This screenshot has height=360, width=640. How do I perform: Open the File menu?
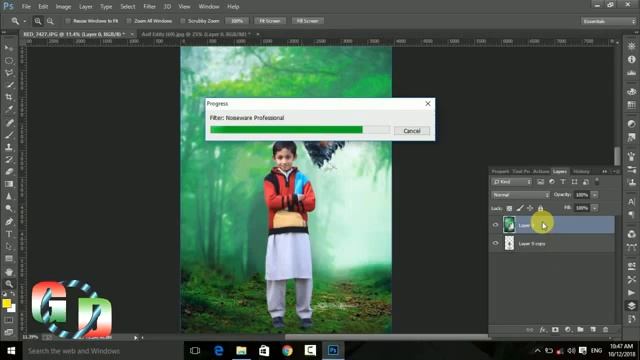(x=26, y=7)
